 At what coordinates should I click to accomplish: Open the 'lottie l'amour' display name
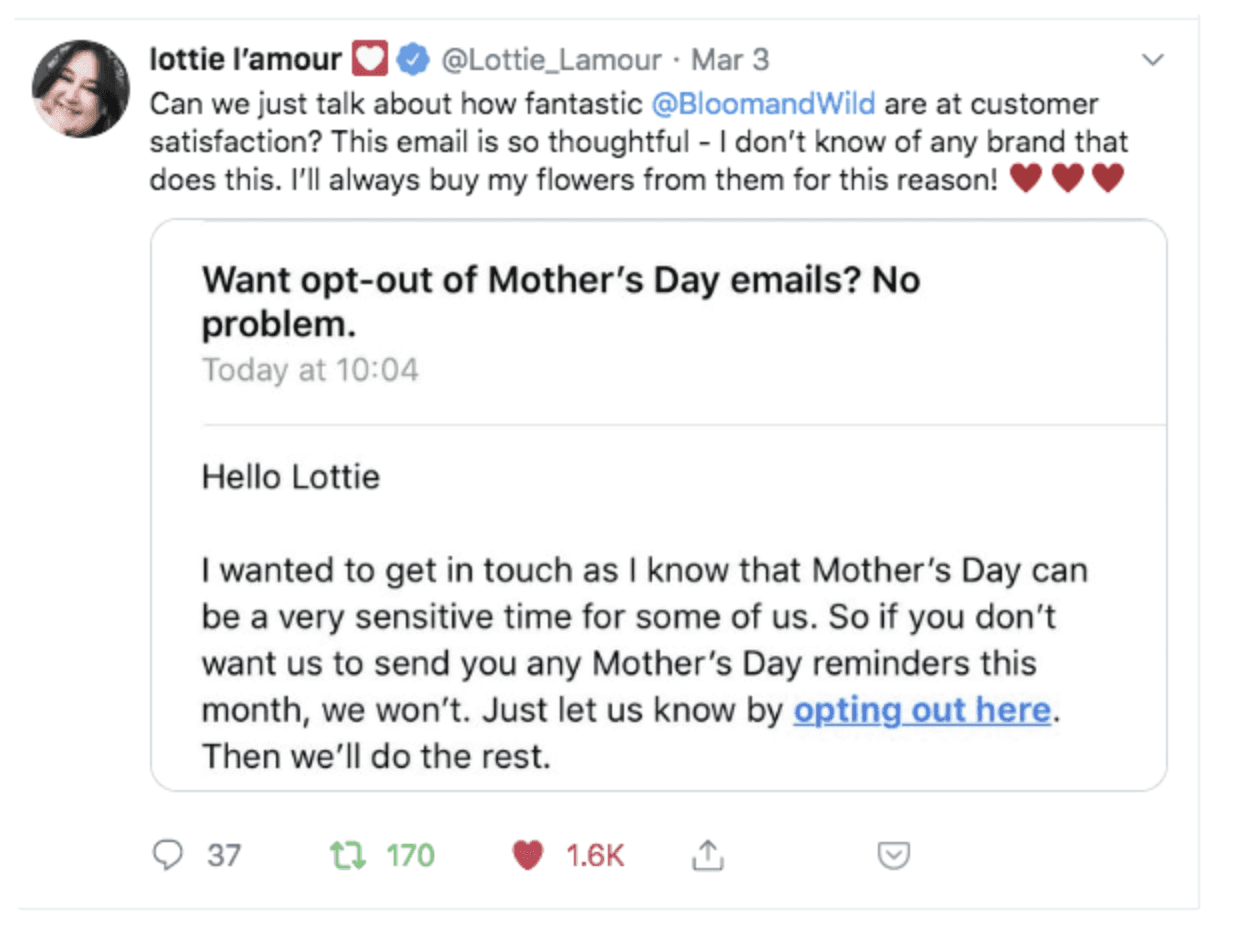pyautogui.click(x=245, y=60)
